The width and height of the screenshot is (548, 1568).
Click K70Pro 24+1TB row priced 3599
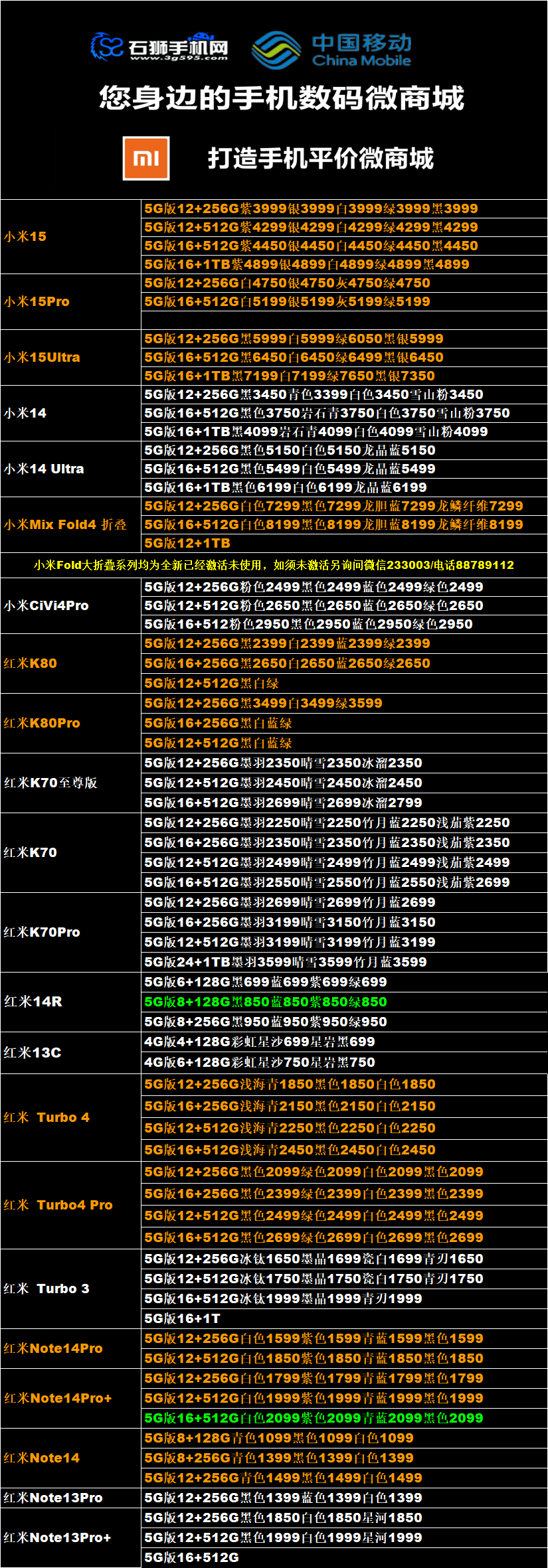coord(344,962)
